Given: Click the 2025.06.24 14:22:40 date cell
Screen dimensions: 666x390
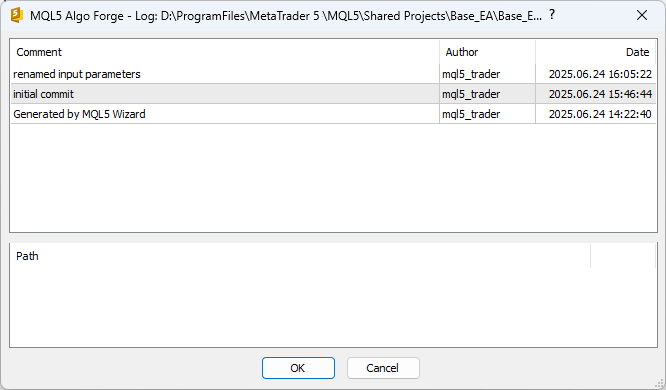Looking at the screenshot, I should pos(600,114).
